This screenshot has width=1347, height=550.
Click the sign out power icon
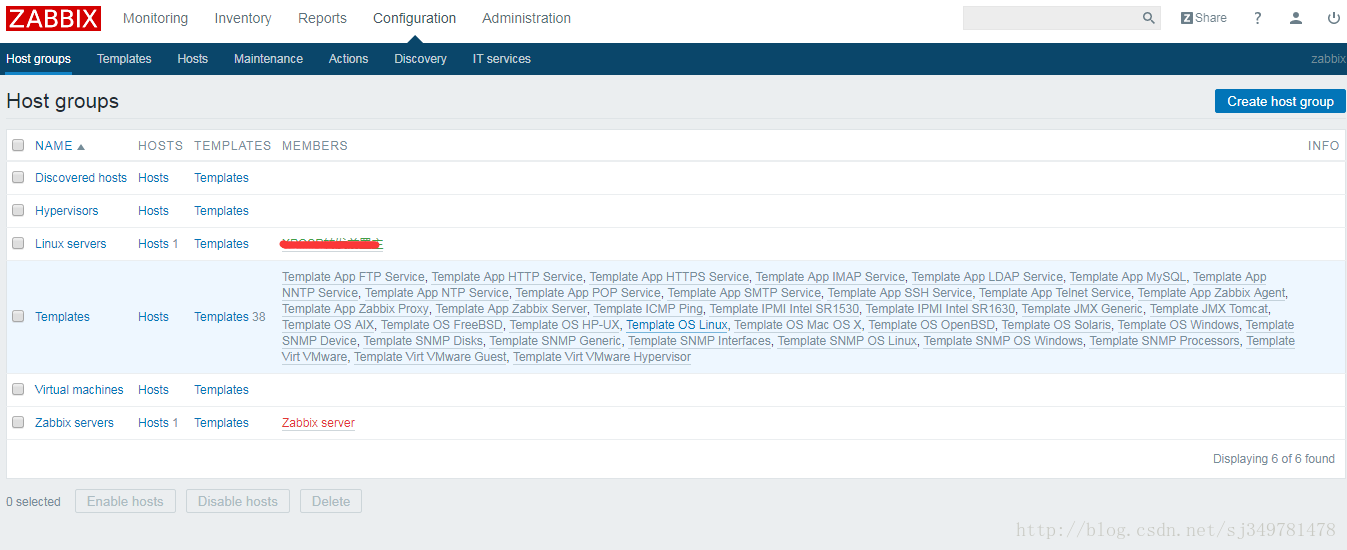click(x=1334, y=18)
